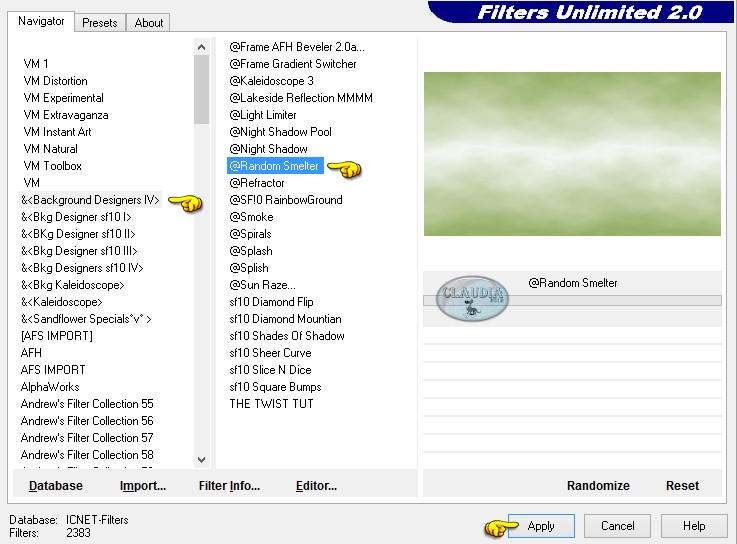Choose @Splash filter
Viewport: 737px width, 544px height.
pos(251,251)
